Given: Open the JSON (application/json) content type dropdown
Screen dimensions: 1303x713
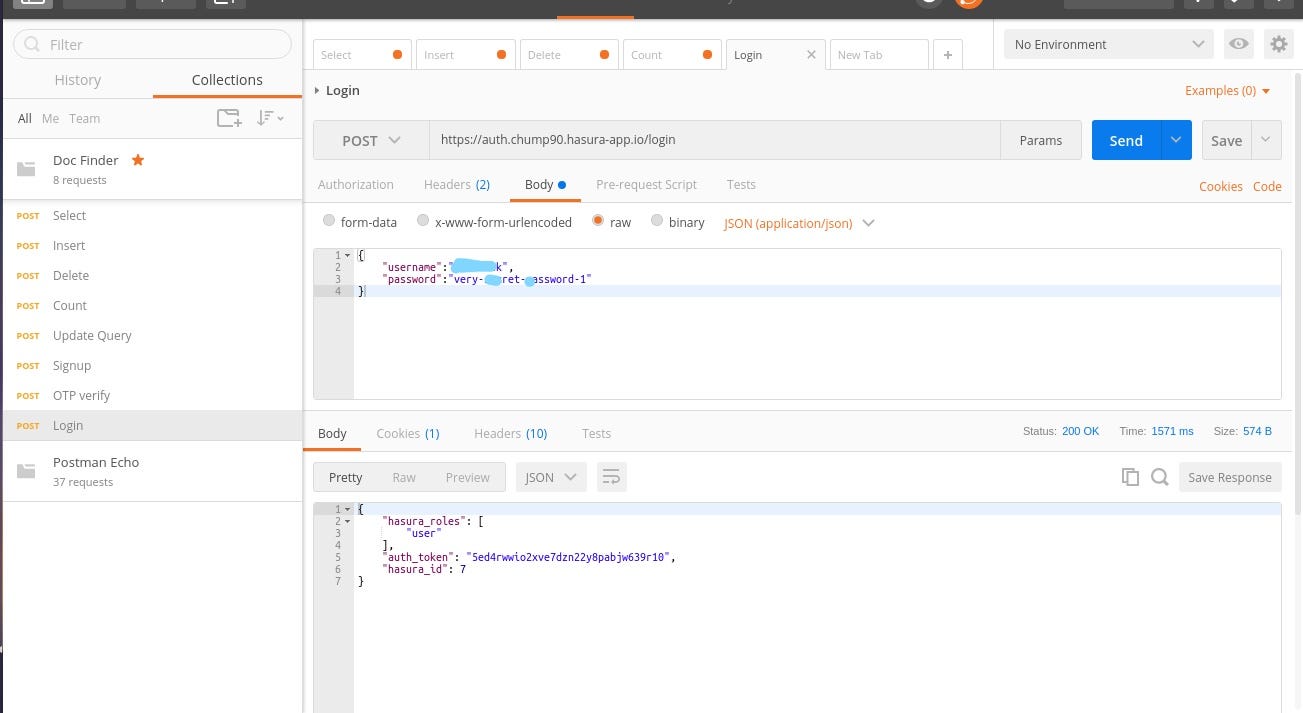Looking at the screenshot, I should coord(799,223).
